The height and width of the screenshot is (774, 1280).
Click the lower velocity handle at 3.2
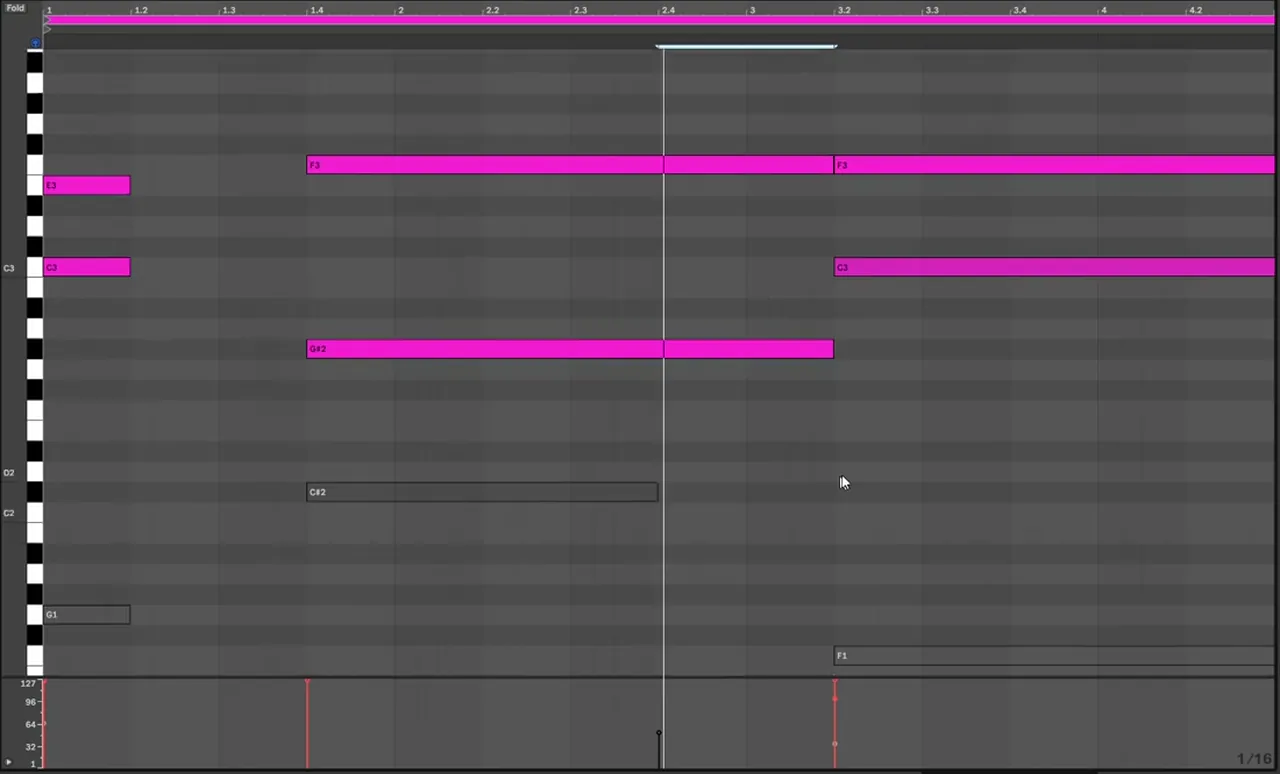(x=835, y=744)
